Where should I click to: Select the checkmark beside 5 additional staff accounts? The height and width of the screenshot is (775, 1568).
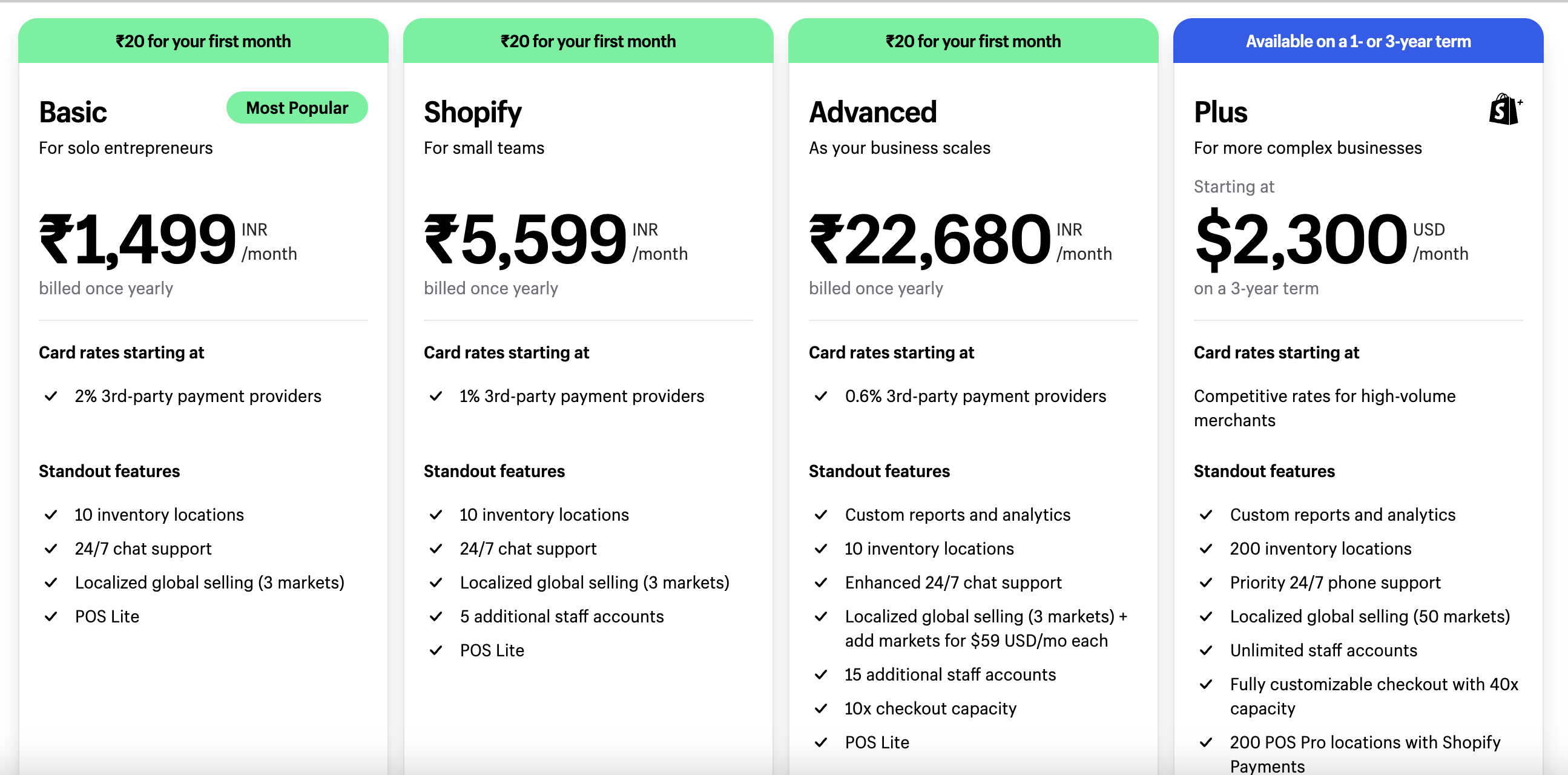[436, 616]
